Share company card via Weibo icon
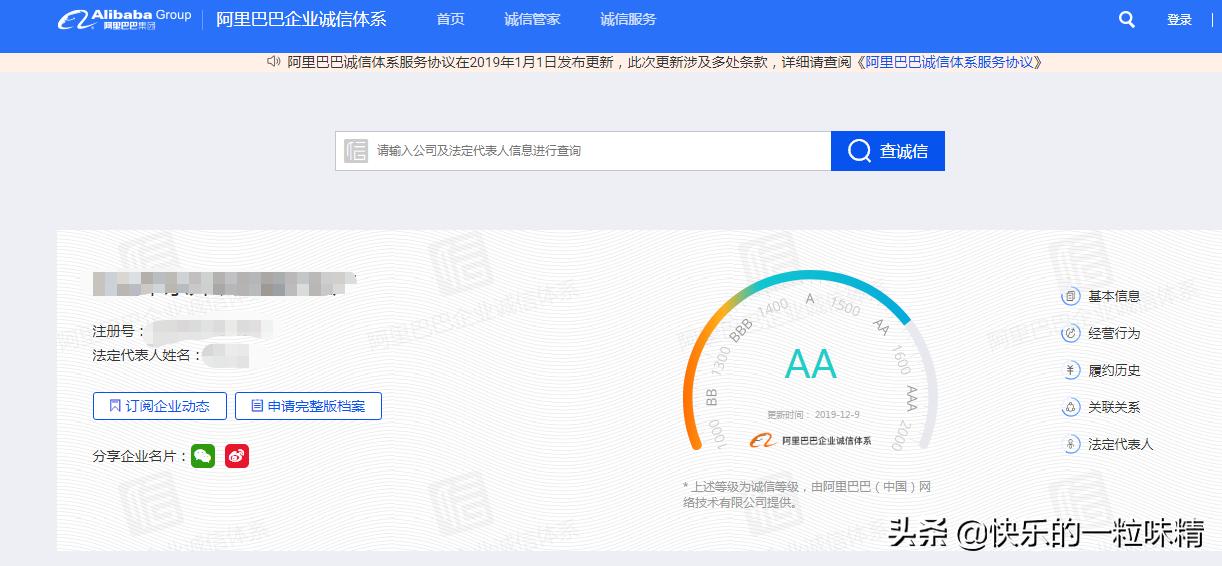Screen dimensions: 1222x566 [237, 456]
